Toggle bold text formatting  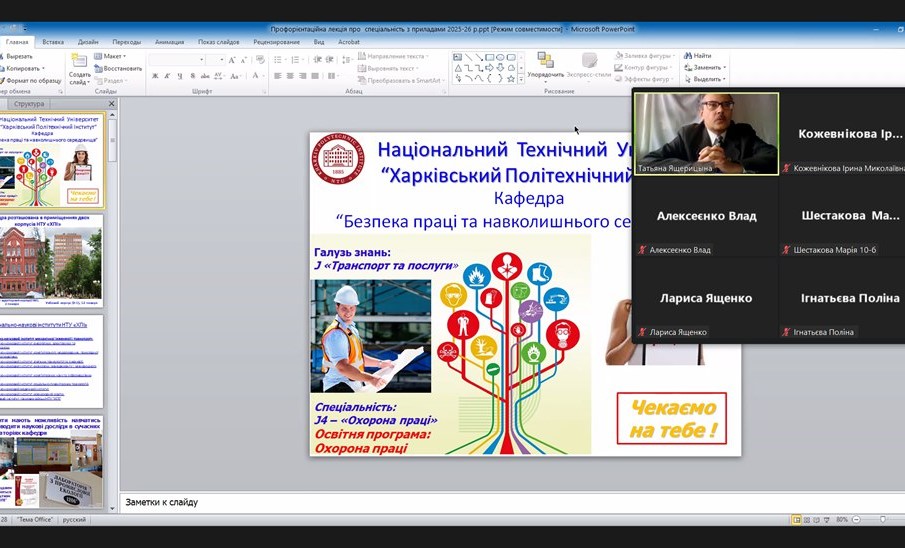pyautogui.click(x=155, y=76)
